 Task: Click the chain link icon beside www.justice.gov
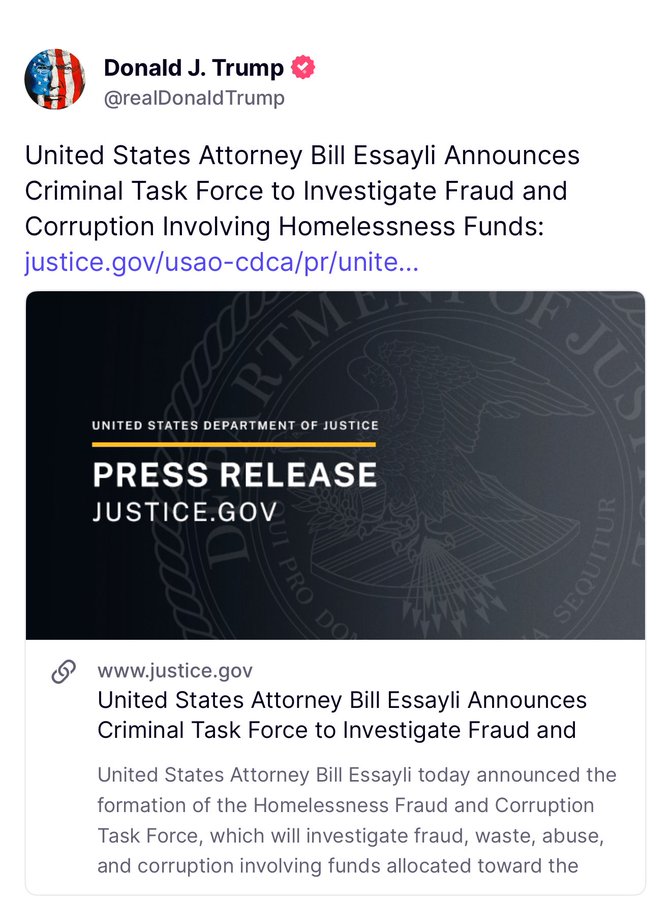click(x=63, y=672)
